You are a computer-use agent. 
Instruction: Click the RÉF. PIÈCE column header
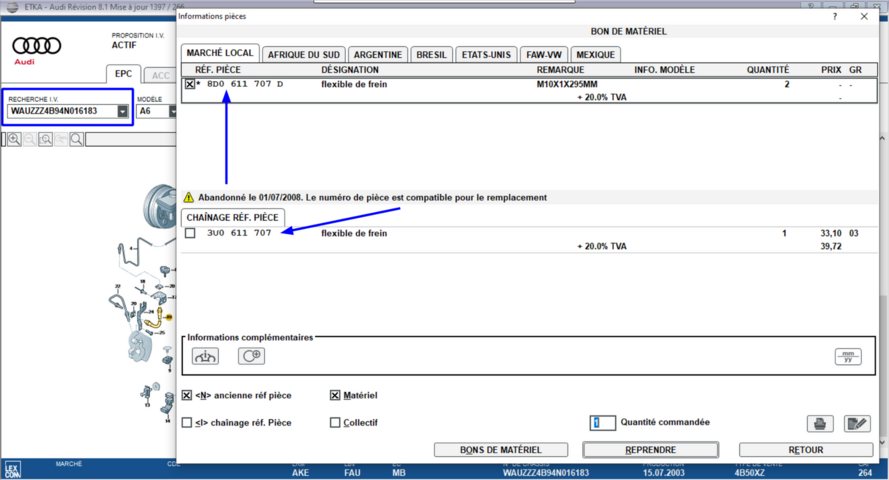[x=218, y=70]
